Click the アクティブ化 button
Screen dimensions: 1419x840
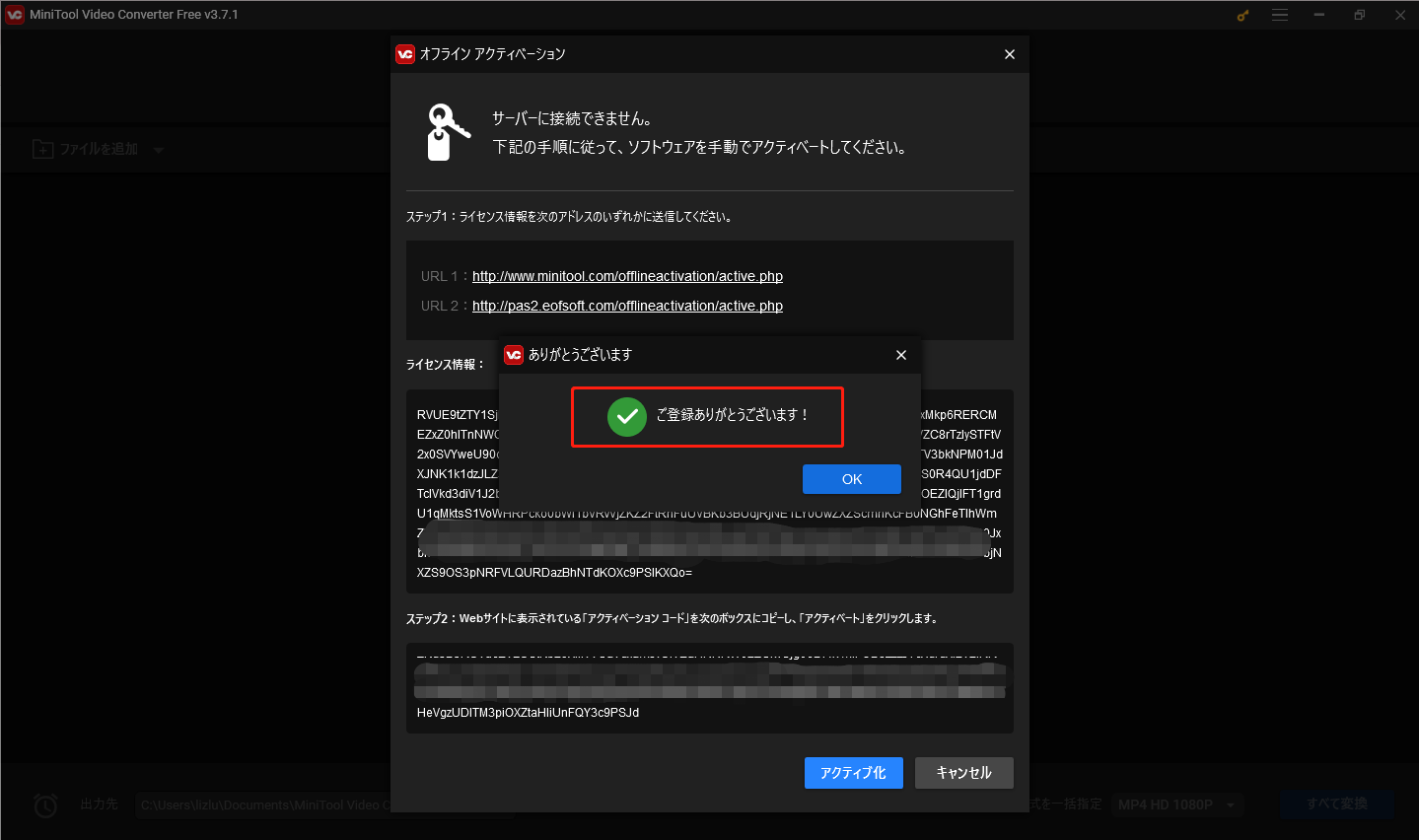(854, 773)
